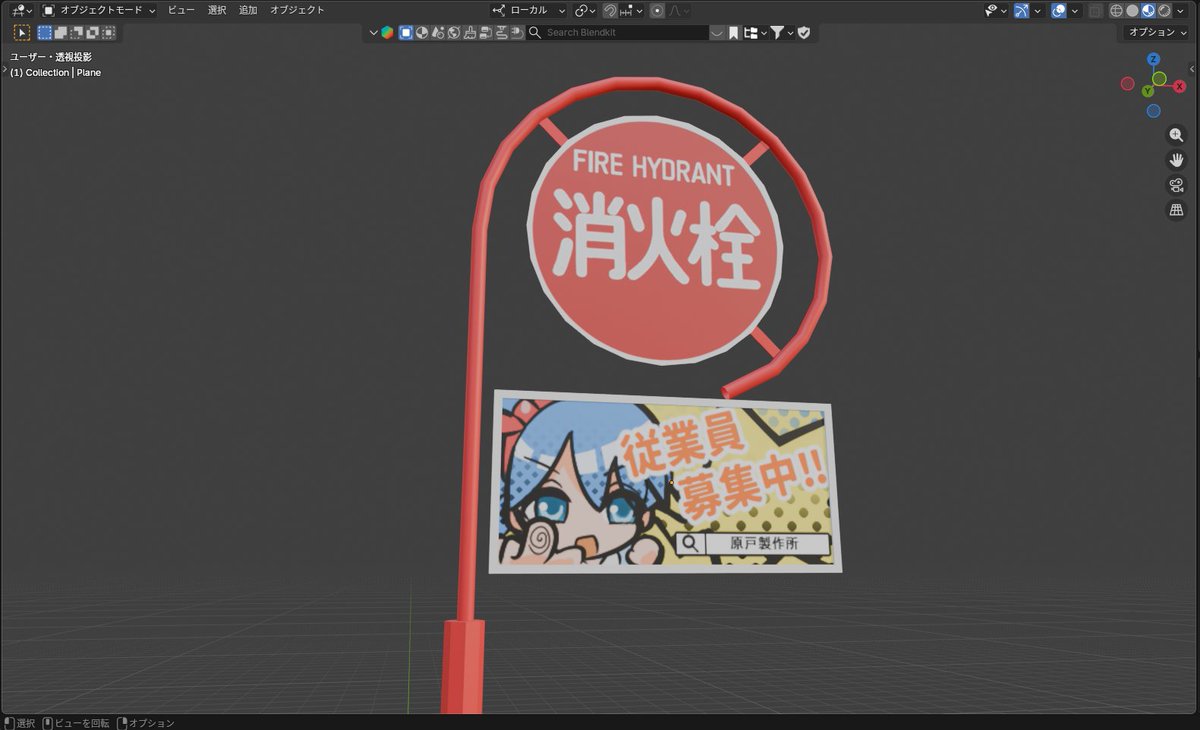The width and height of the screenshot is (1200, 730).
Task: Click the Z axis on navigation gizmo
Action: pos(1153,59)
